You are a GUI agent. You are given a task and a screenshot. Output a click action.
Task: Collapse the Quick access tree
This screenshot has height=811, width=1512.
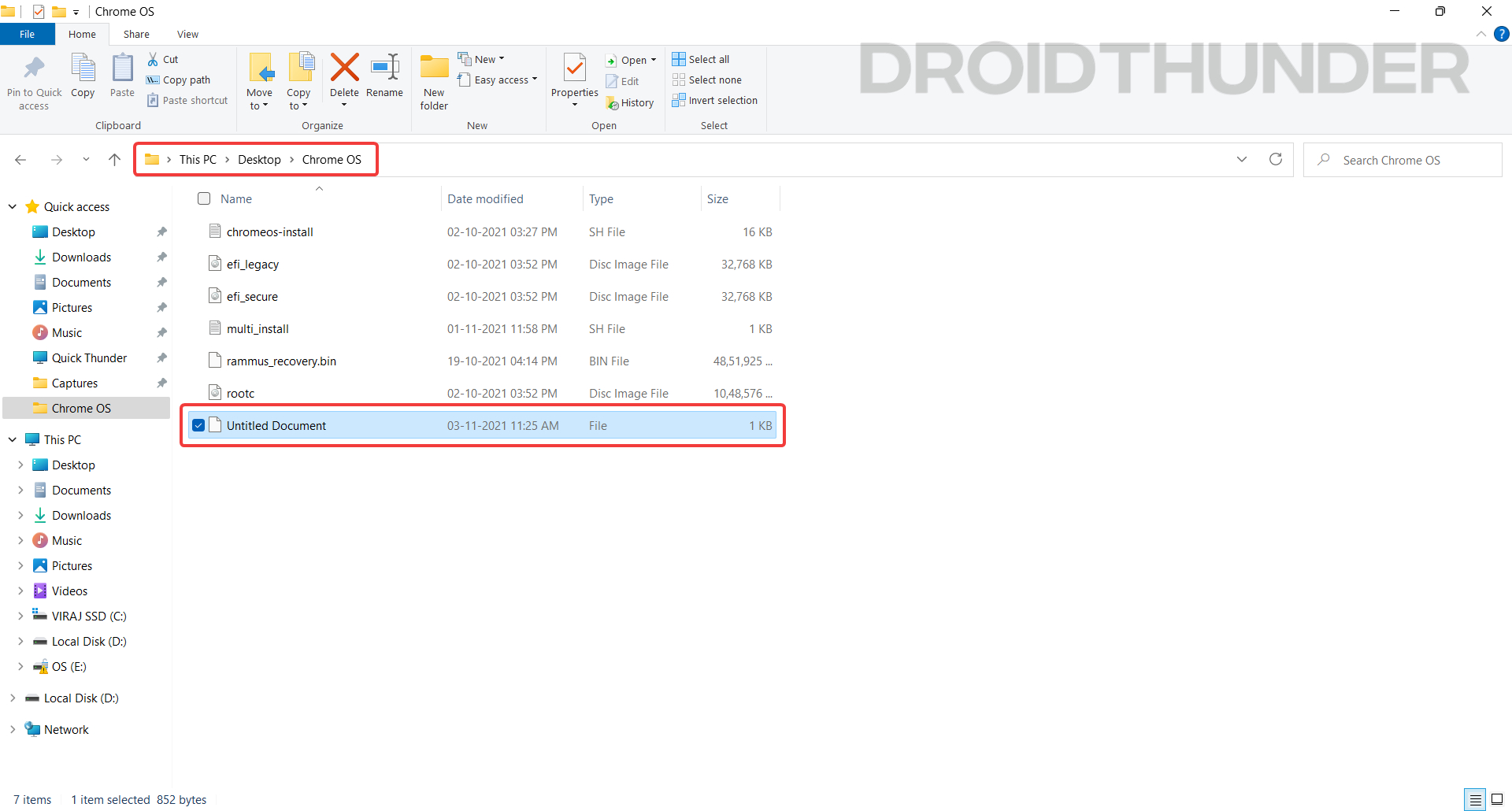[x=13, y=206]
